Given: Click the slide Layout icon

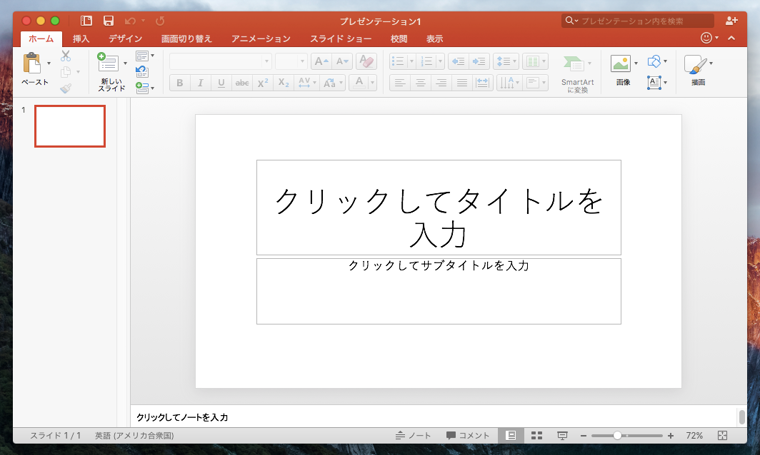Looking at the screenshot, I should pyautogui.click(x=142, y=56).
